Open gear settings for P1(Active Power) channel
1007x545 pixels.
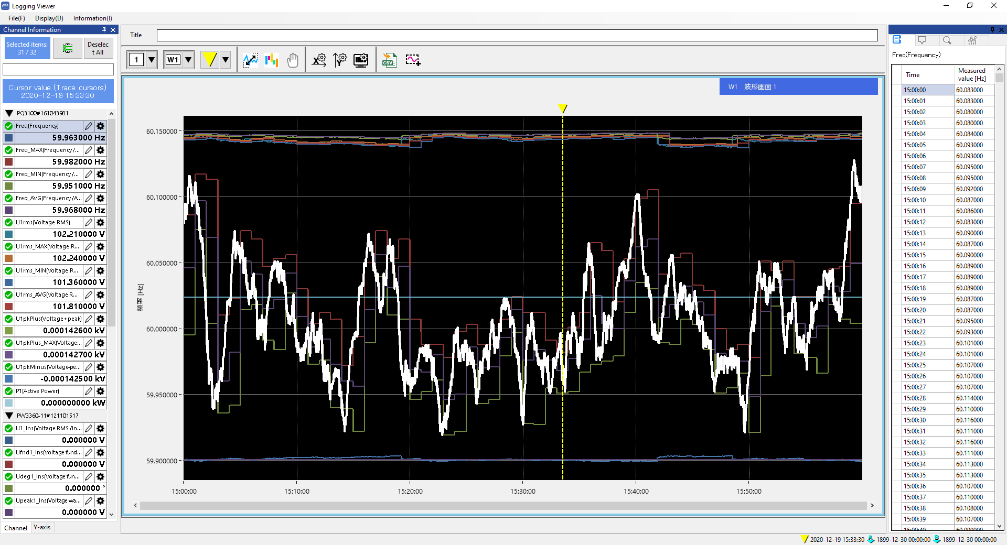[x=100, y=391]
